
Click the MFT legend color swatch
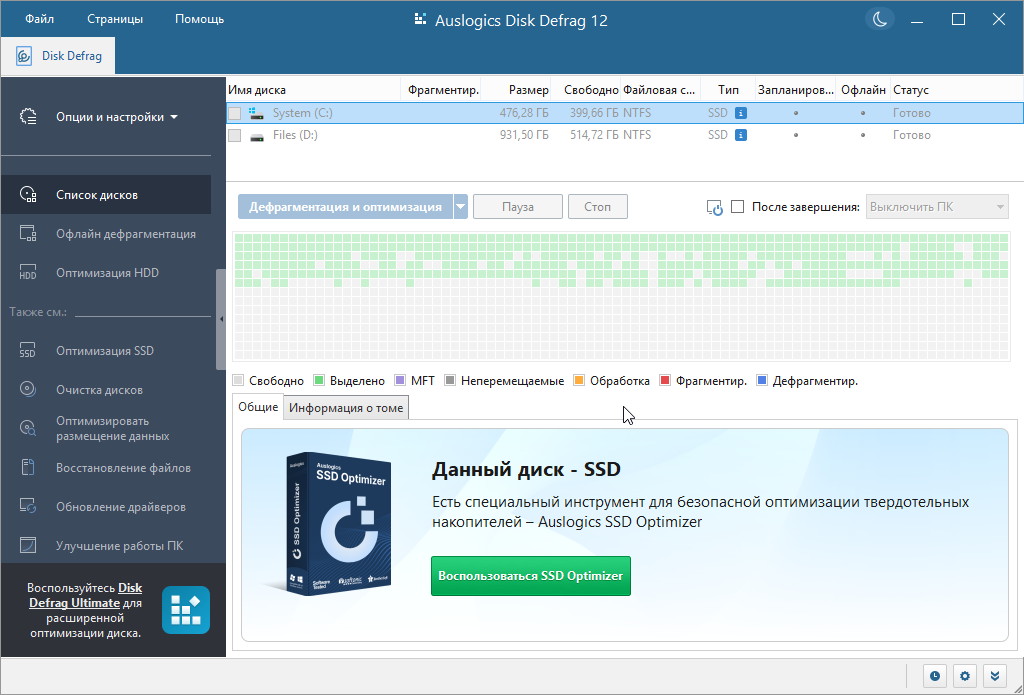(x=400, y=381)
